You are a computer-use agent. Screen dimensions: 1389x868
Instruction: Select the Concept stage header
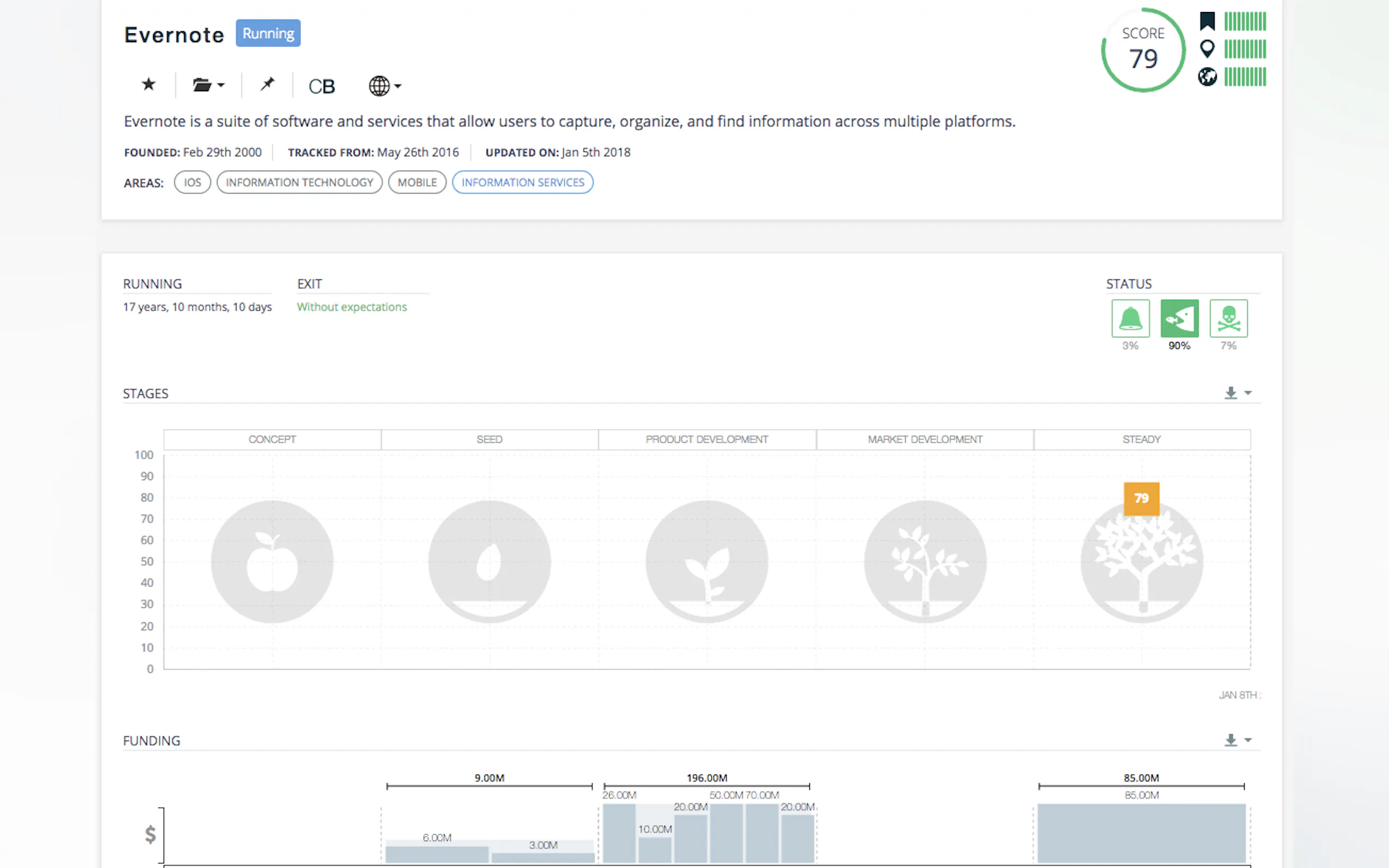pyautogui.click(x=272, y=439)
